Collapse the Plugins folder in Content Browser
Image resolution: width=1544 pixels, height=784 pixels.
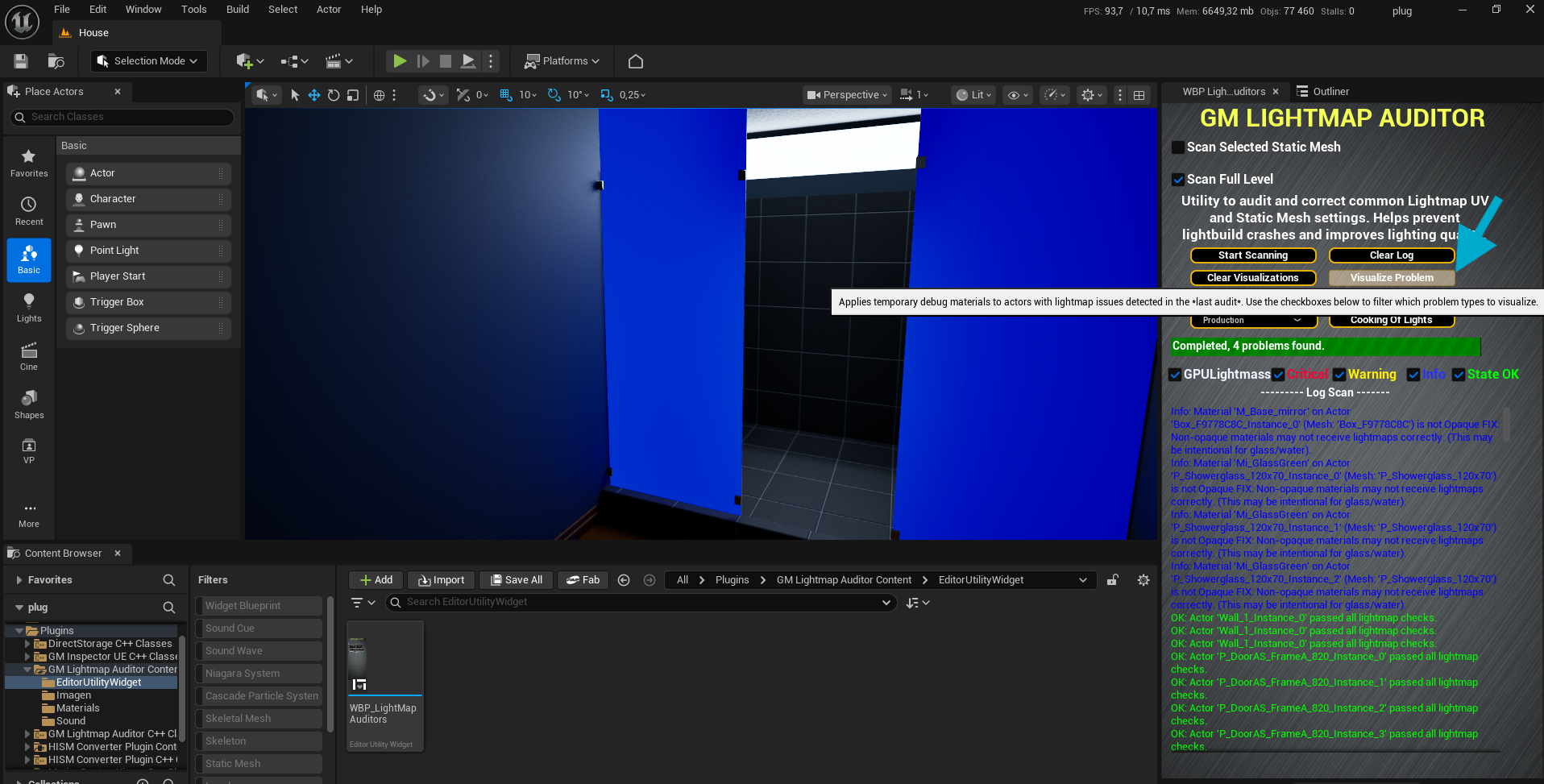(19, 630)
